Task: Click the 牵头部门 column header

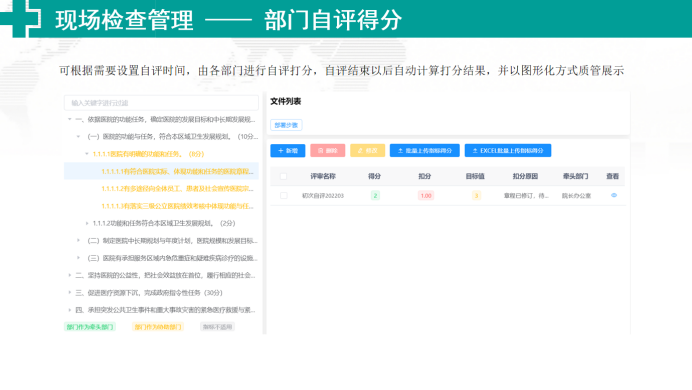Action: pyautogui.click(x=575, y=176)
